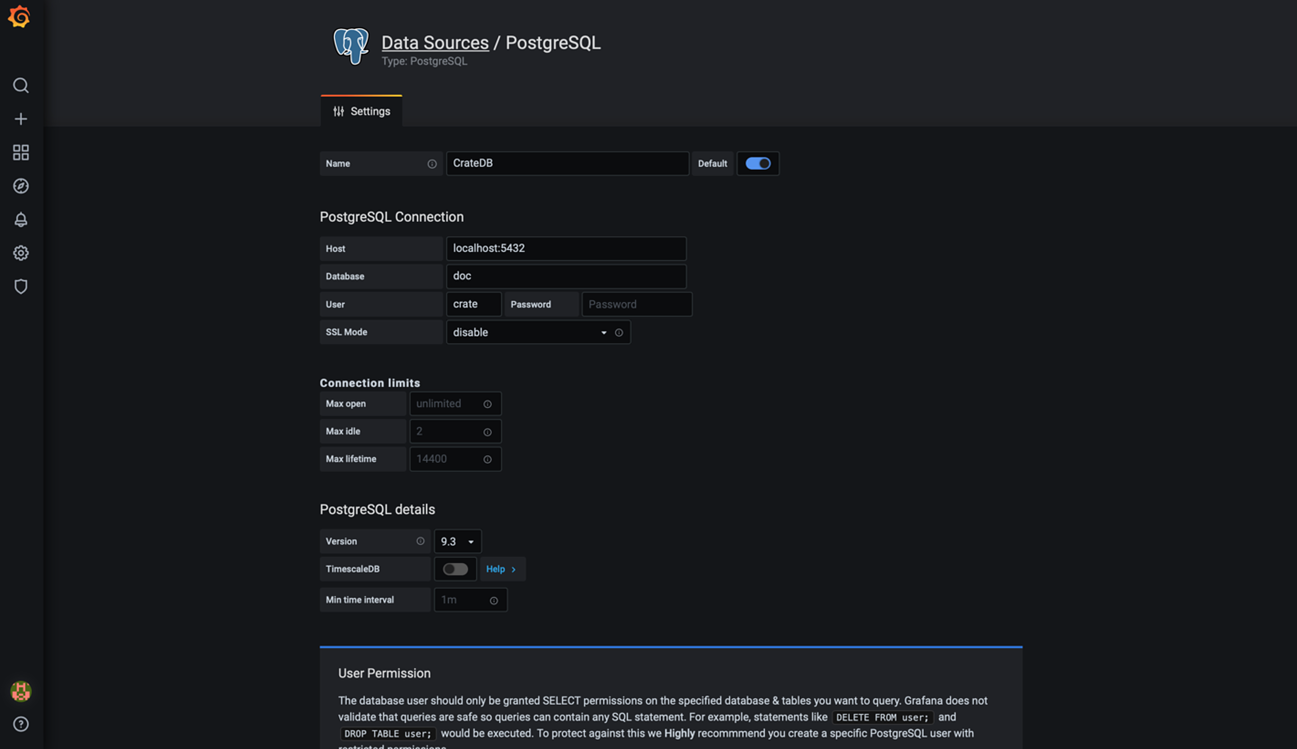Toggle the Default data source switch
Viewport: 1297px width, 749px height.
758,163
